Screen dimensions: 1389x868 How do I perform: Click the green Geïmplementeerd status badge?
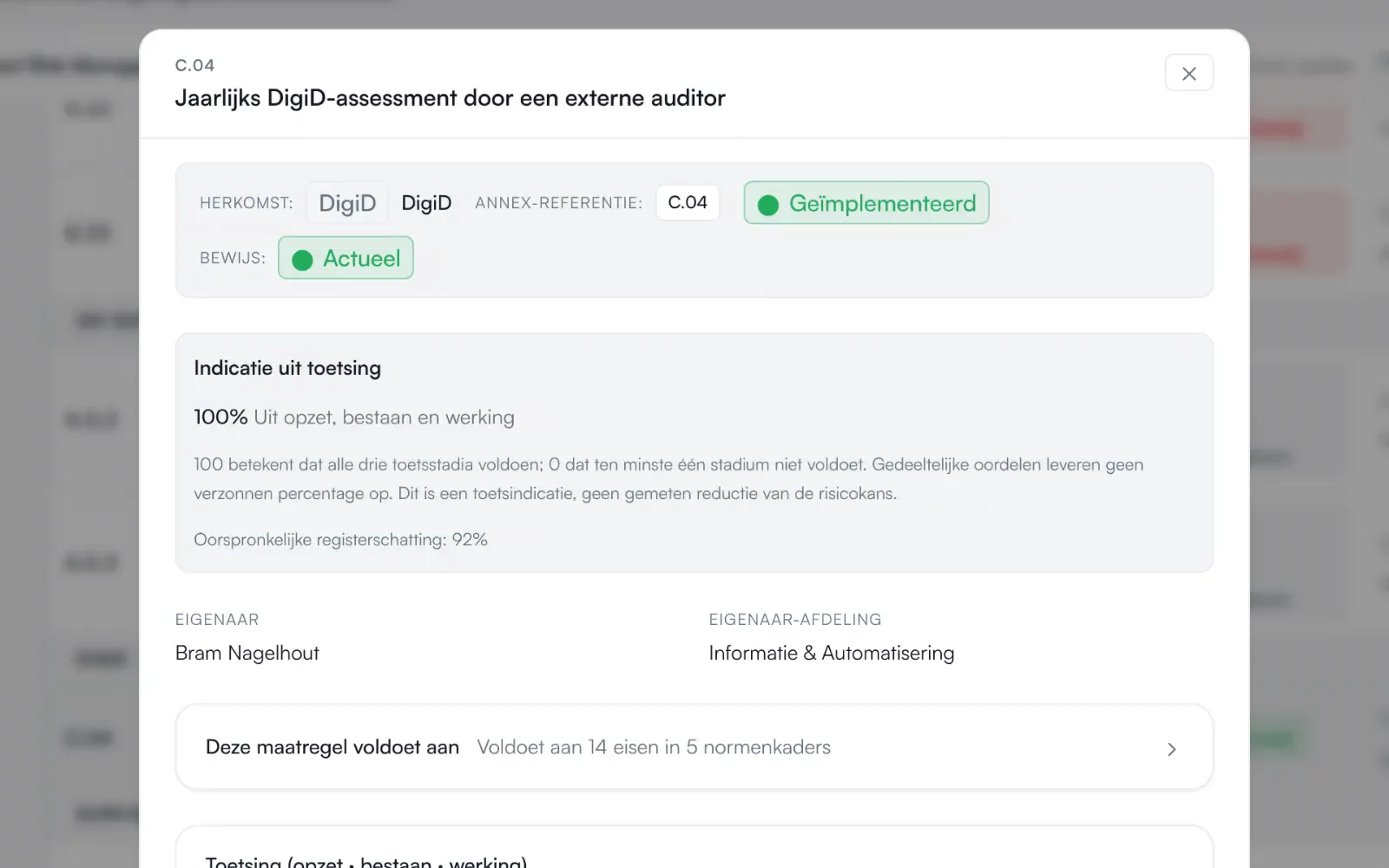click(866, 202)
